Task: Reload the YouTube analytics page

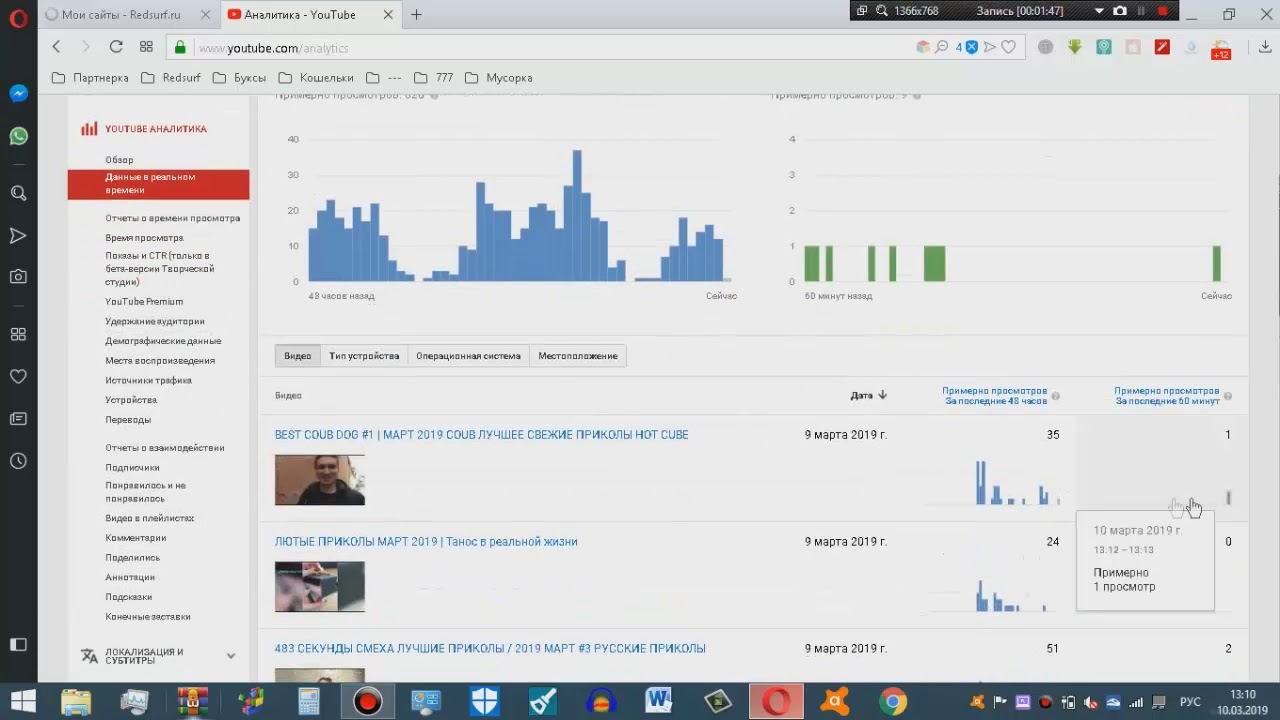Action: [x=116, y=47]
